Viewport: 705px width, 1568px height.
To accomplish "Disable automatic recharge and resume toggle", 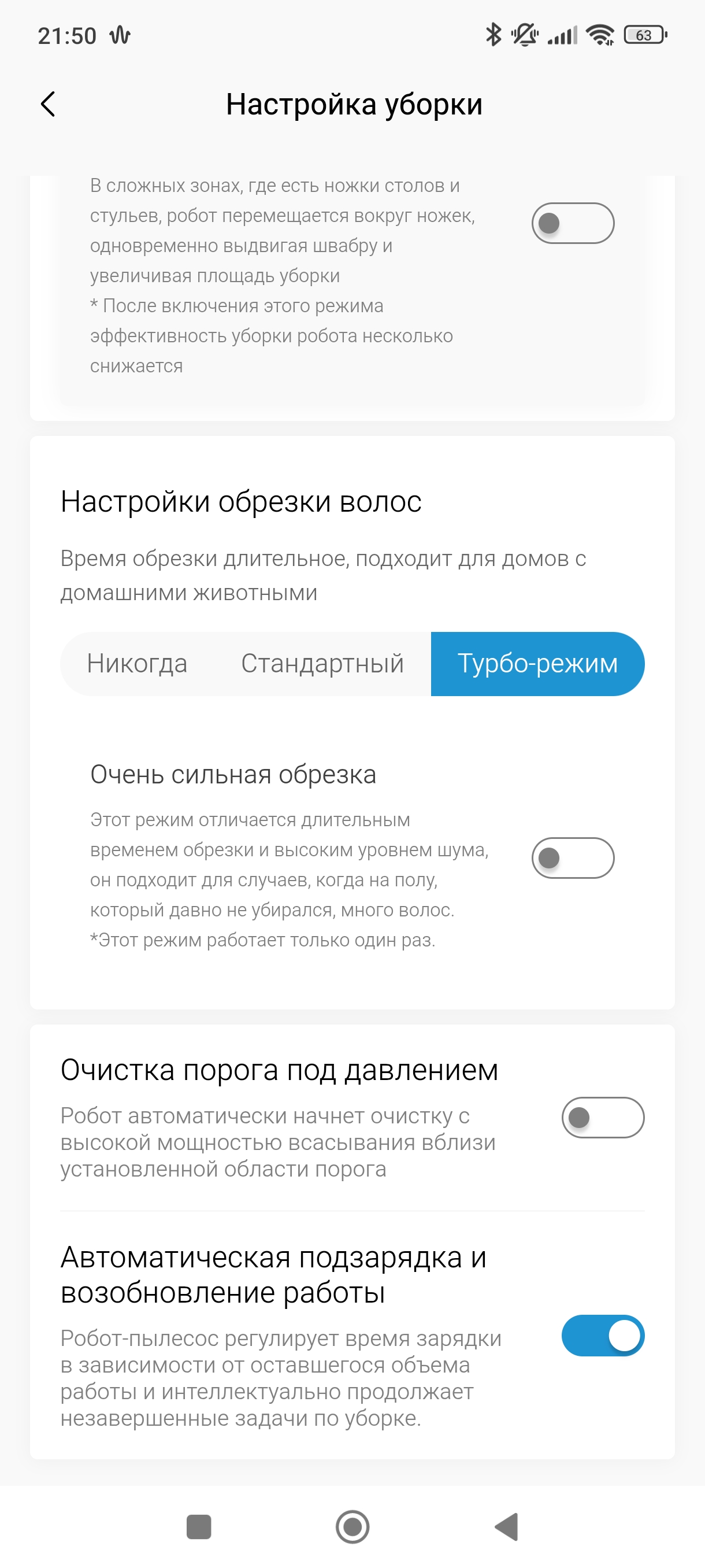I will (x=602, y=1336).
